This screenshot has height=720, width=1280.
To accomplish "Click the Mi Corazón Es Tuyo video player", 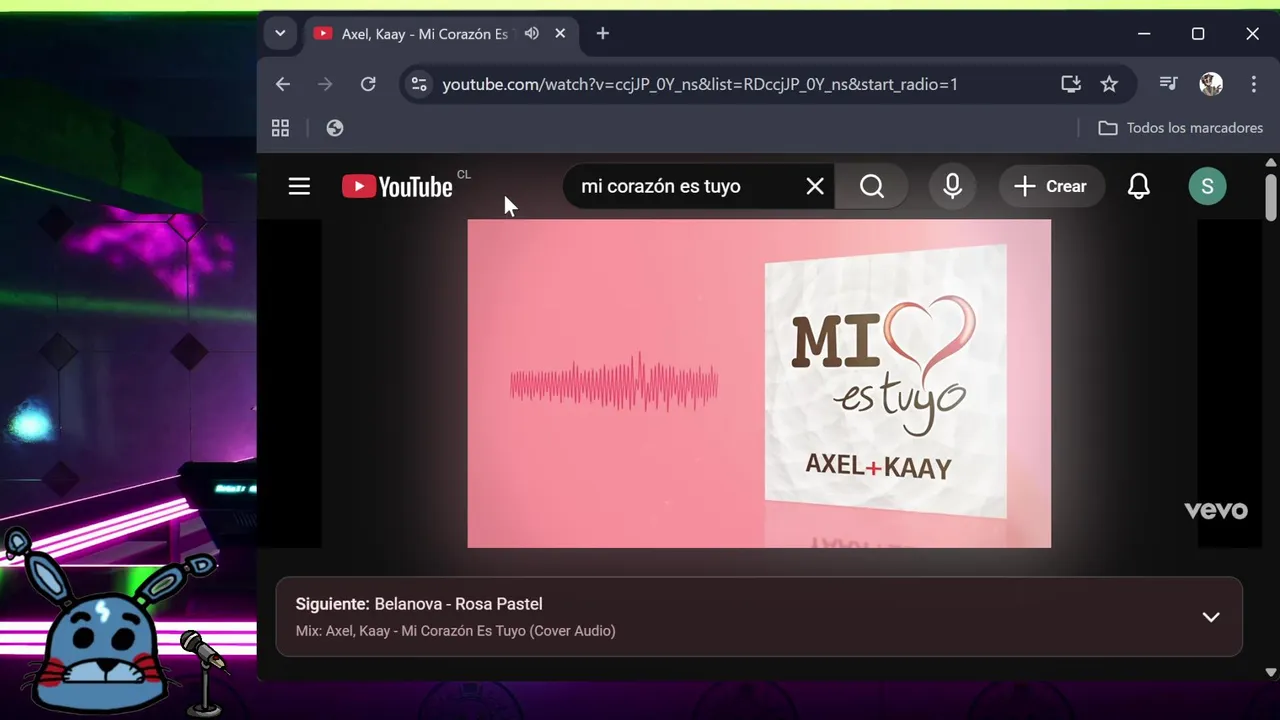I will tap(759, 384).
